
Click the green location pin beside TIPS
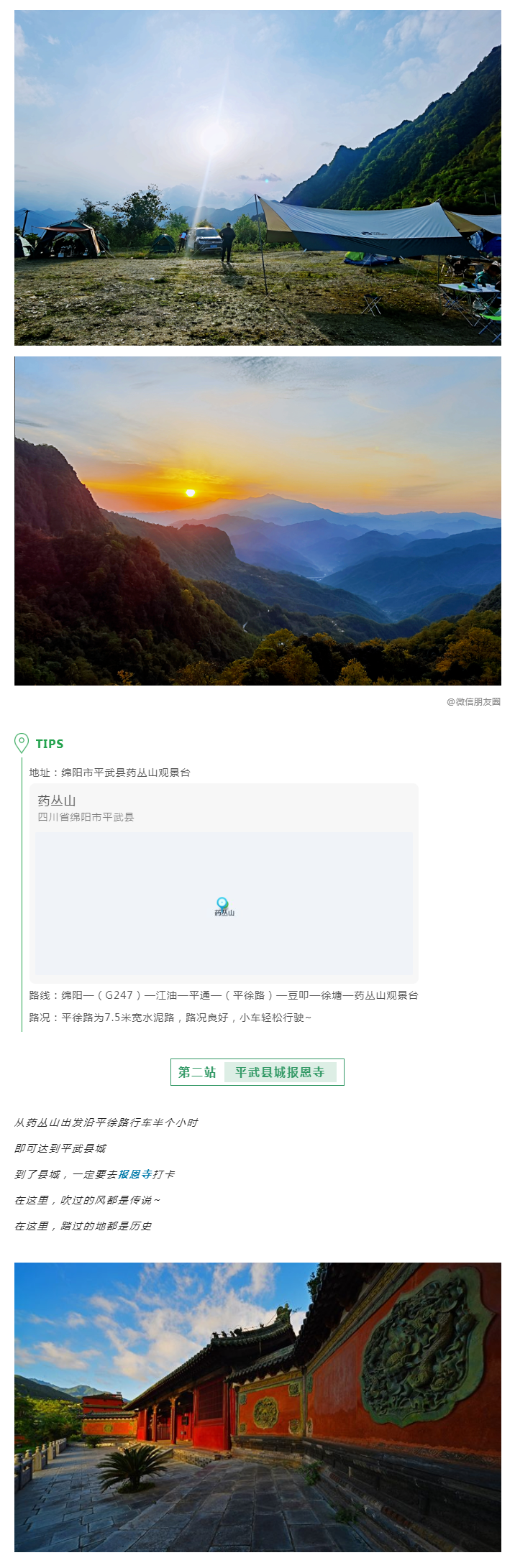tap(22, 743)
